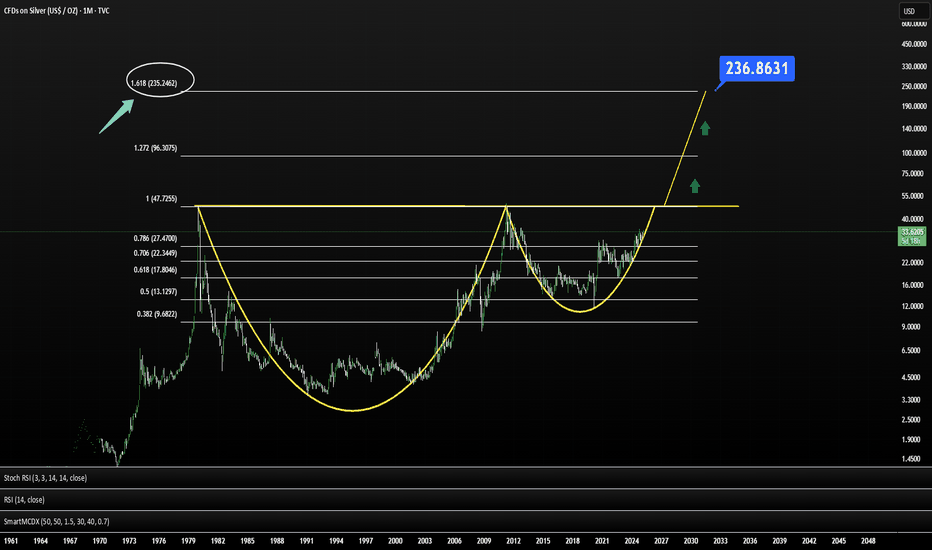Viewport: 932px width, 550px height.
Task: Select the blue 236.8631 price callout
Action: [757, 68]
